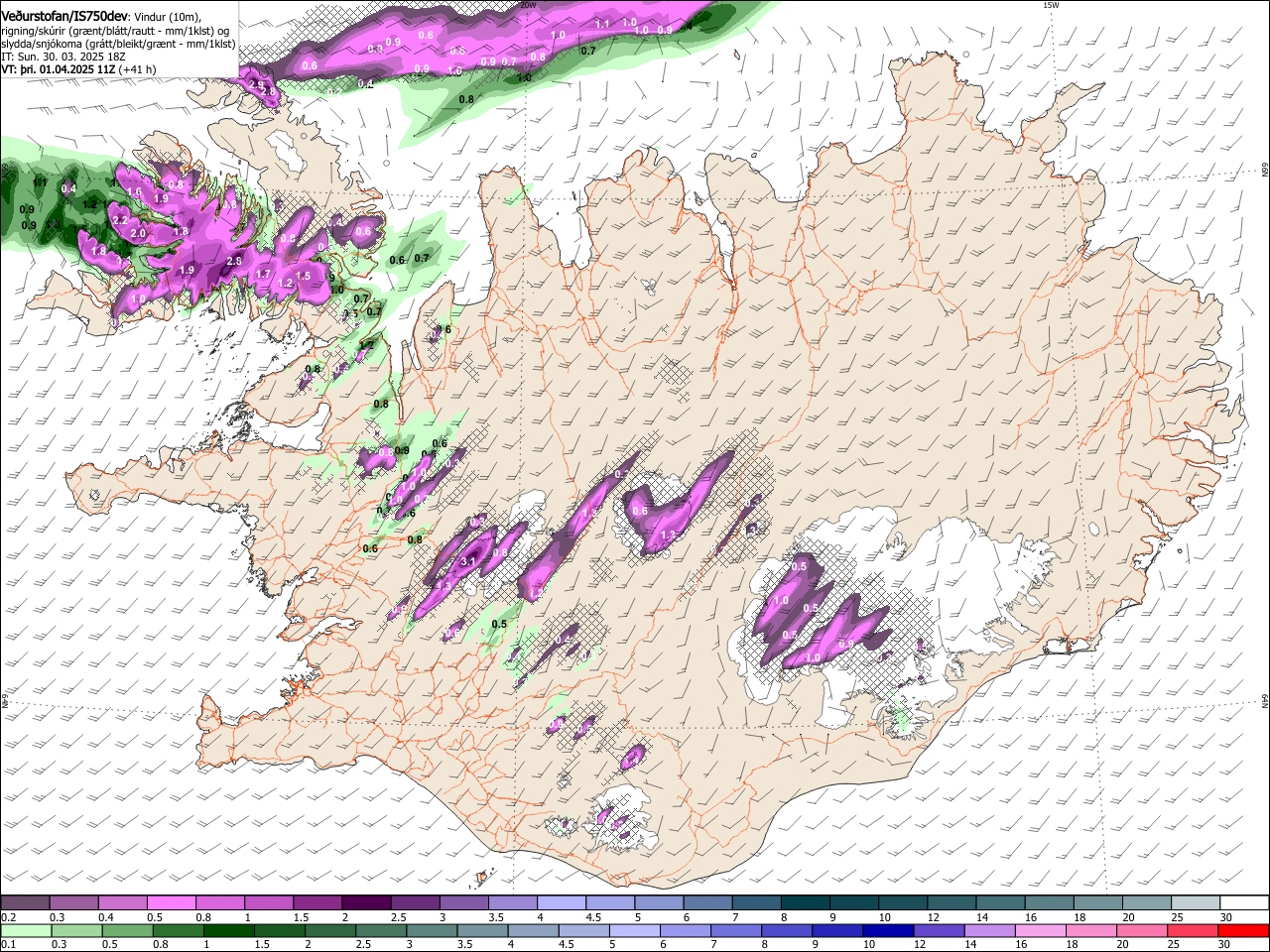Click dark green rain swatch between 1 and 1.5

pyautogui.click(x=228, y=930)
